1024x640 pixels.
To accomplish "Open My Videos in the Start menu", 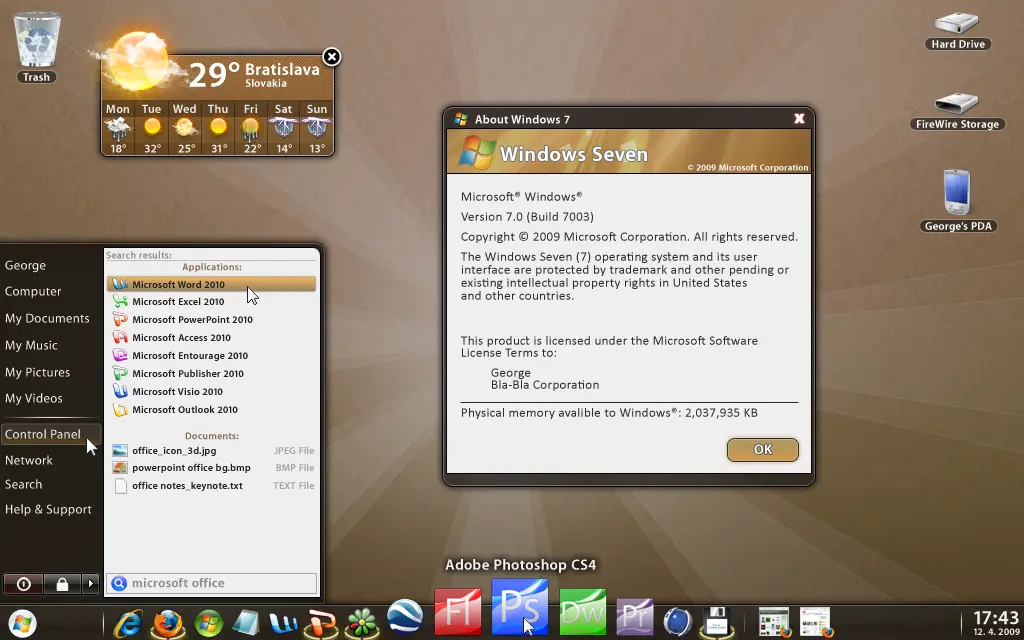I will tap(34, 398).
